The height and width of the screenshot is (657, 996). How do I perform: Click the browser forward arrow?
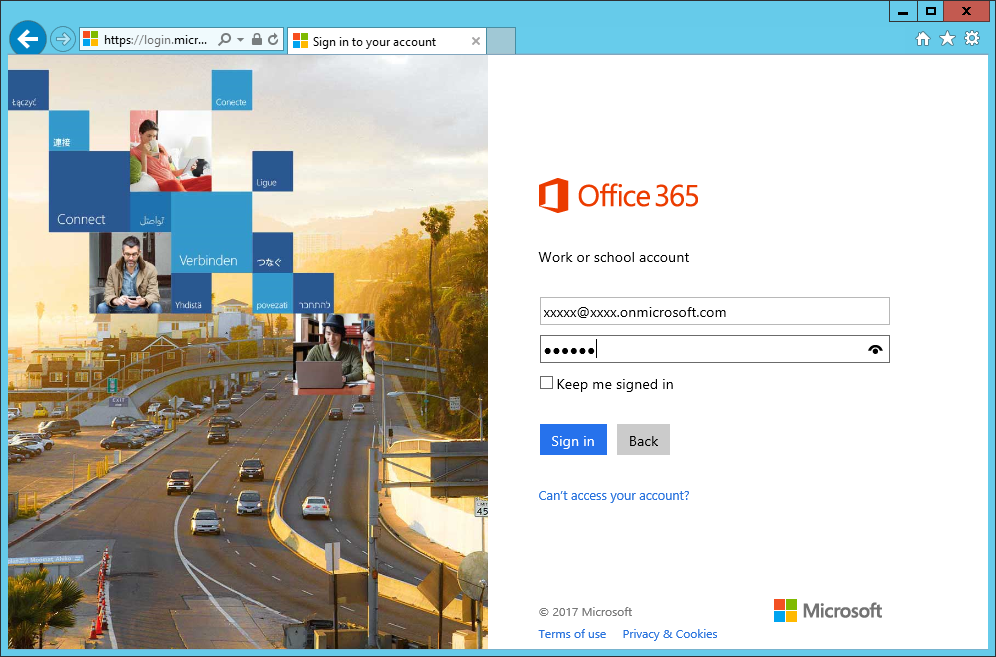coord(62,39)
